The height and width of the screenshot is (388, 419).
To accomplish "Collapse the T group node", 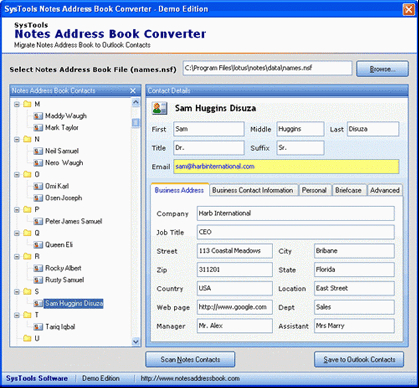I will pyautogui.click(x=17, y=315).
